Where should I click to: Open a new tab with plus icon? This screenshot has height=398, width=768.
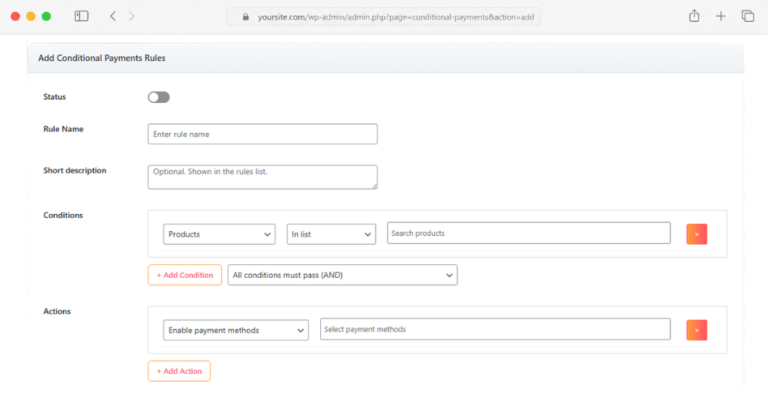pos(720,16)
